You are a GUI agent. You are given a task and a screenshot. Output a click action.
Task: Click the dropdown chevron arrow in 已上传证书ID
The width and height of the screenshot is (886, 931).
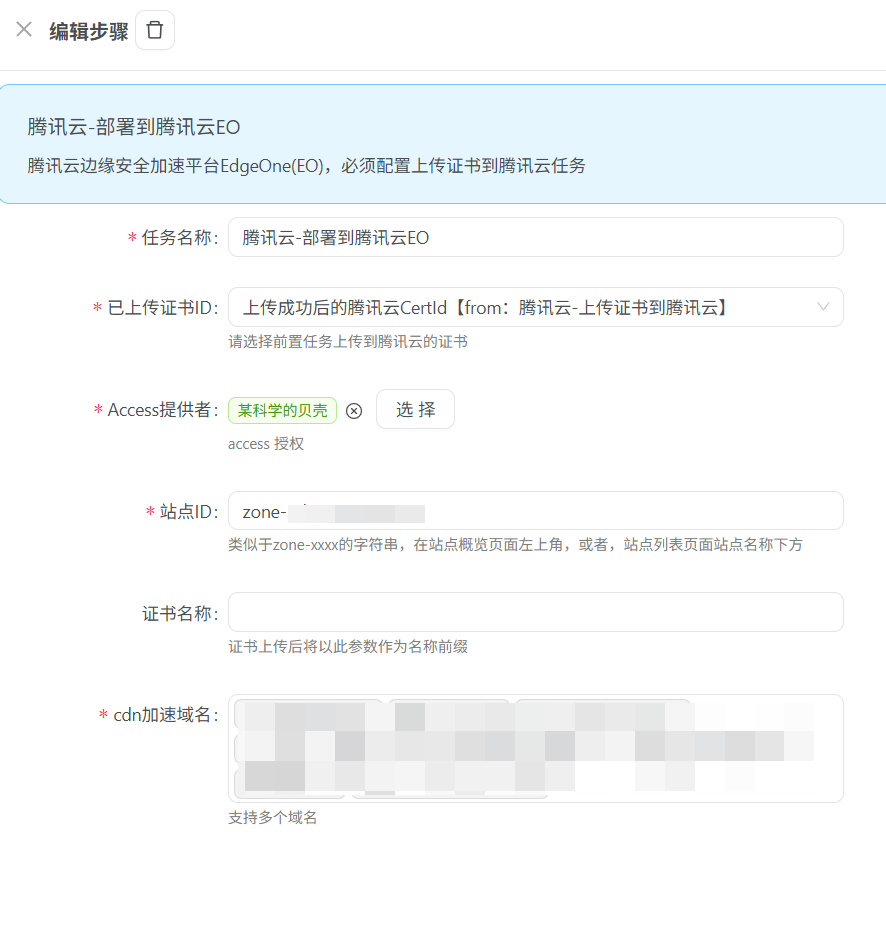823,307
